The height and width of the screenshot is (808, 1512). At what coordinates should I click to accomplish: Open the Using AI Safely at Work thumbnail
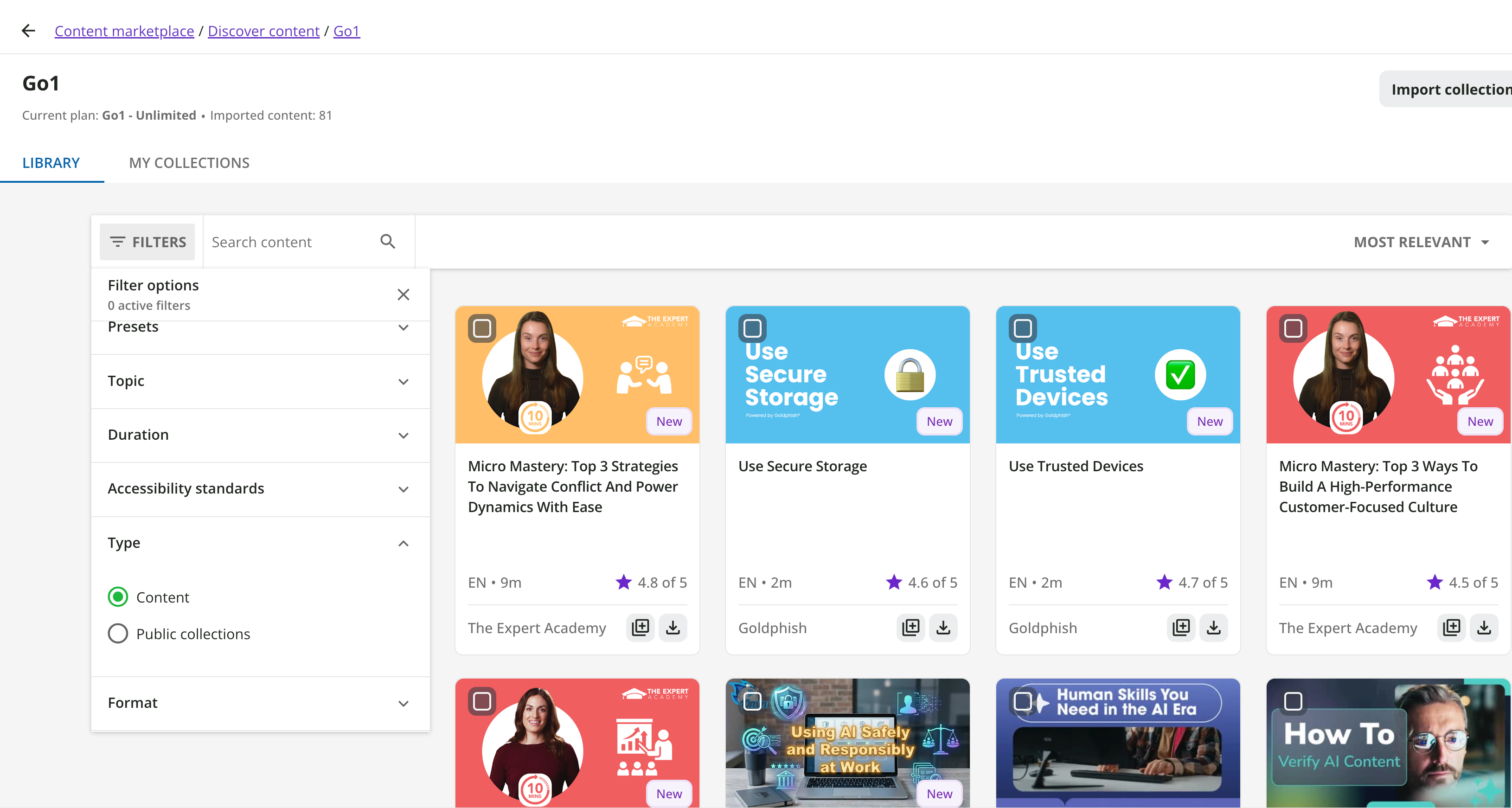tap(847, 743)
